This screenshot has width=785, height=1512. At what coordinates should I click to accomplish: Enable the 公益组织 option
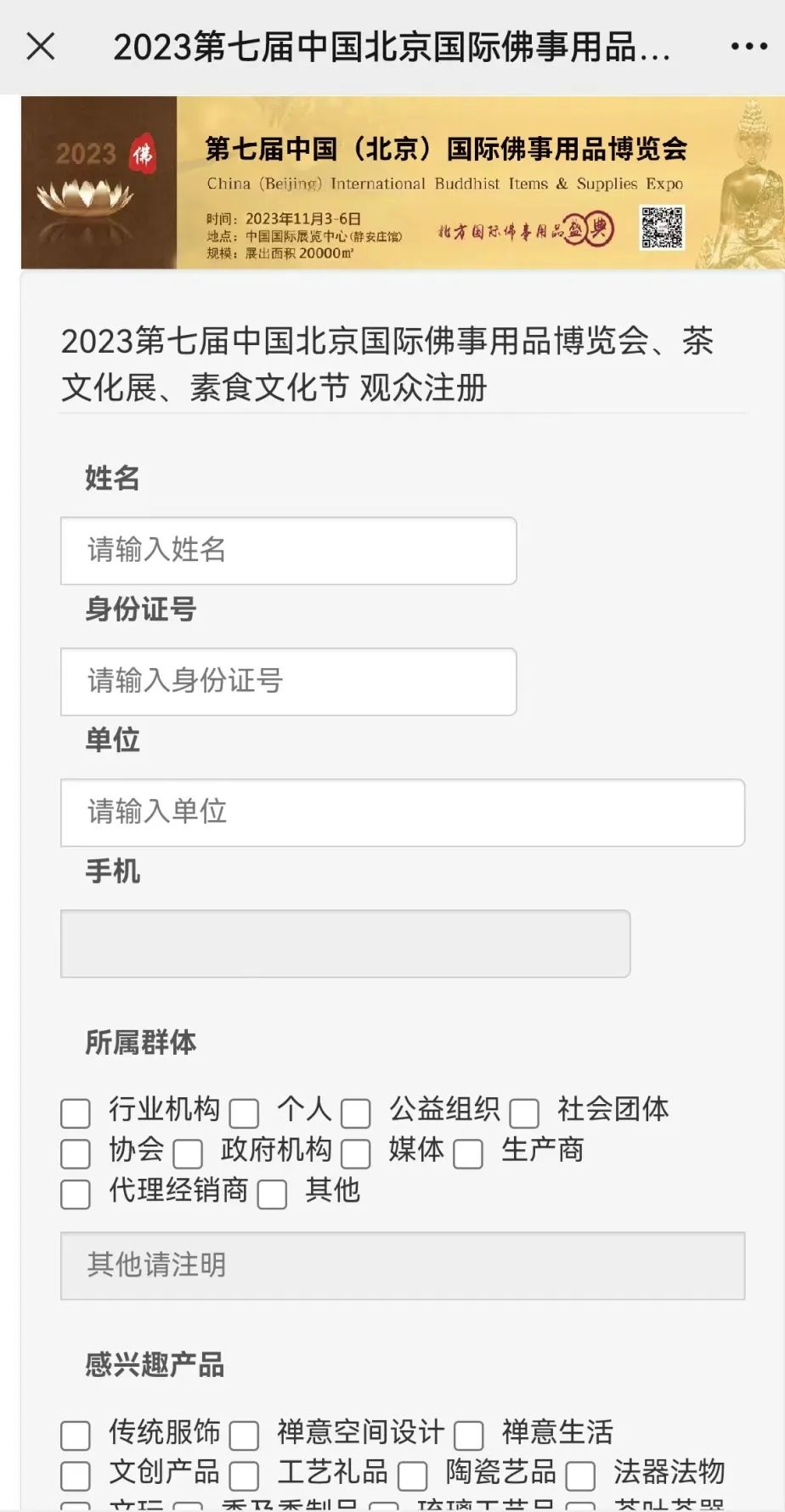356,1113
